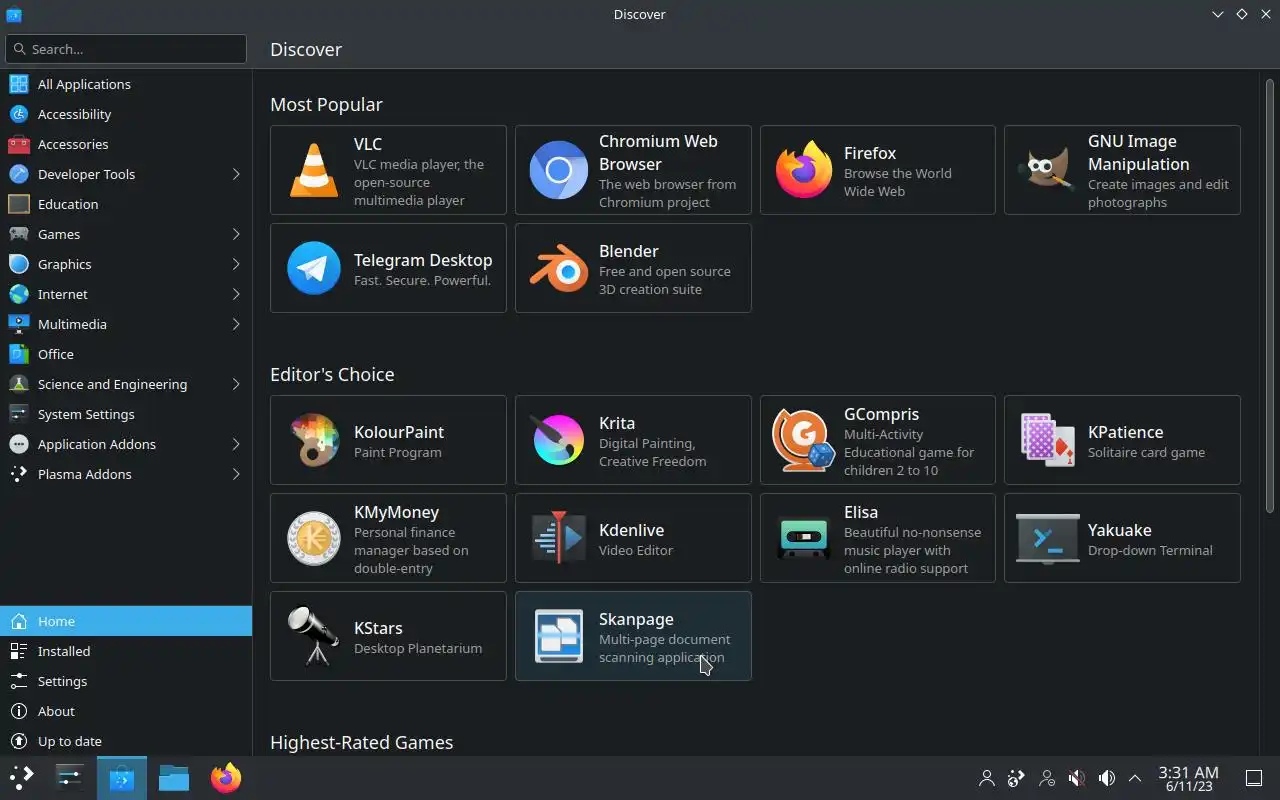The image size is (1280, 800).
Task: Click the KMyMoney coin icon
Action: pos(314,538)
